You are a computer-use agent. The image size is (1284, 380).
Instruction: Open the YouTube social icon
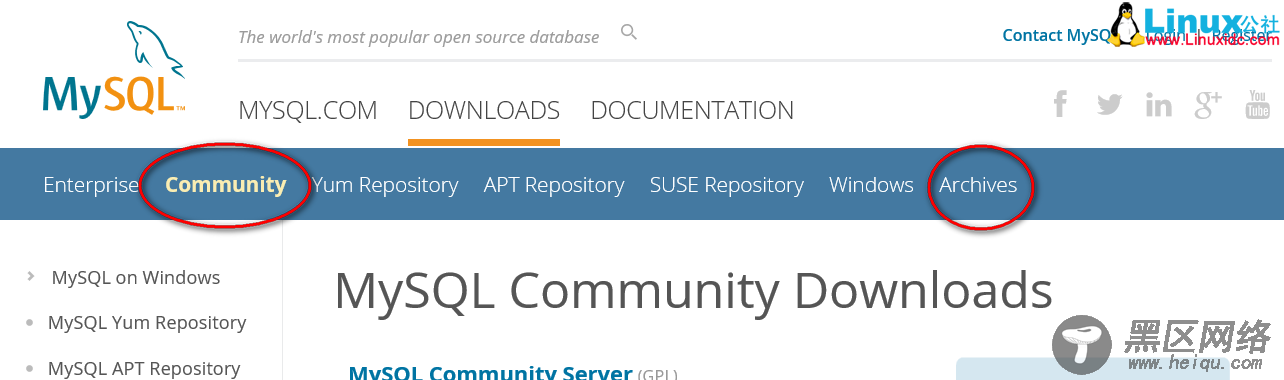tap(1257, 104)
